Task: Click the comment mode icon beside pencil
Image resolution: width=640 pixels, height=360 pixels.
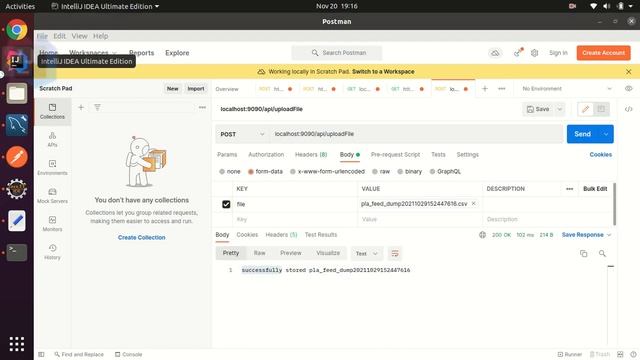Action: point(601,109)
